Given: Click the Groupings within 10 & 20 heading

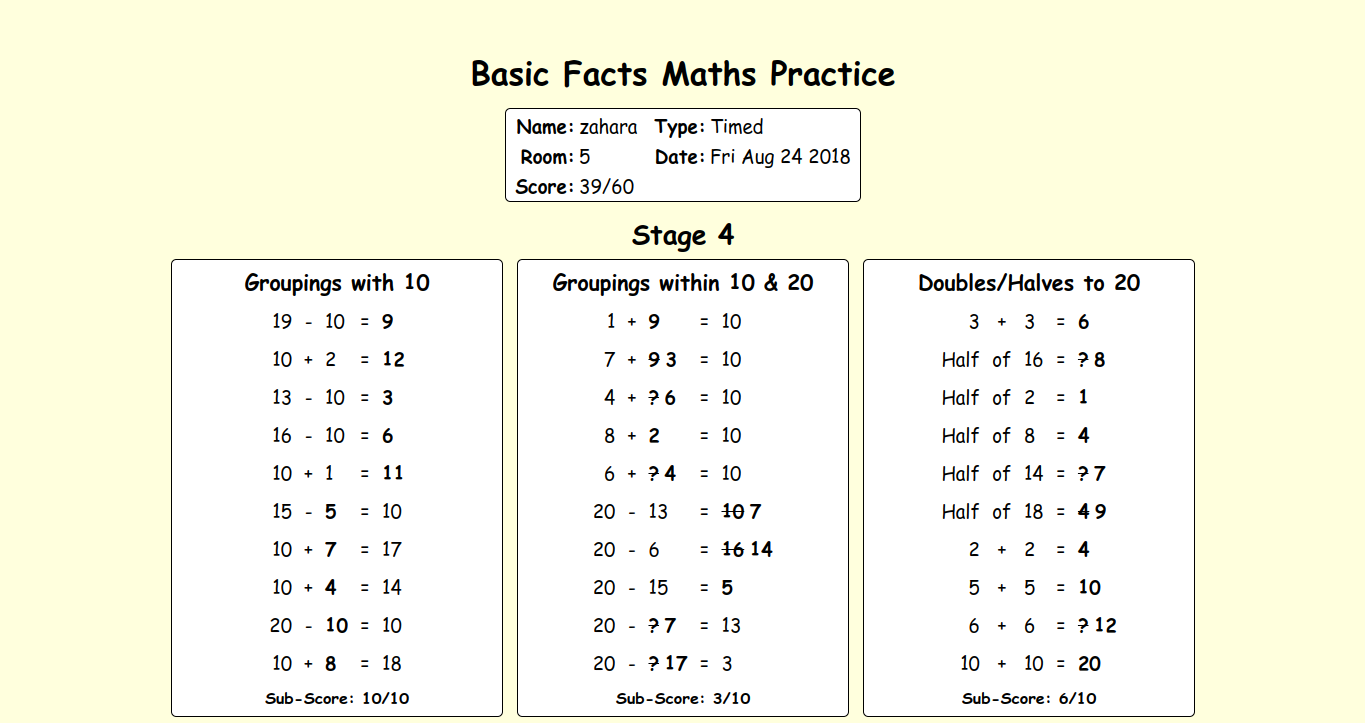Looking at the screenshot, I should (x=683, y=283).
